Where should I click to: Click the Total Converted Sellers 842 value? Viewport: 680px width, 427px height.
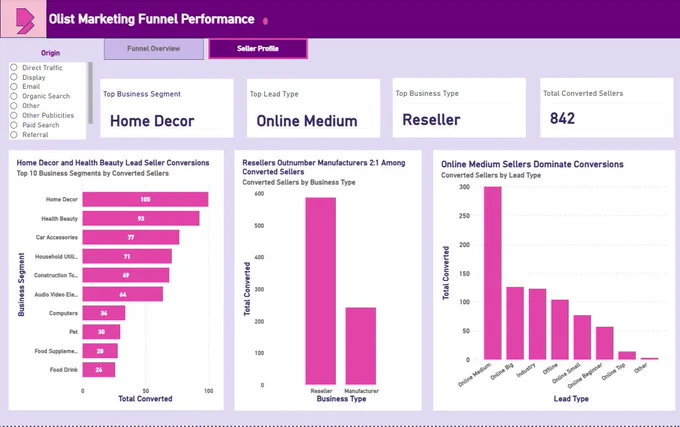point(562,118)
